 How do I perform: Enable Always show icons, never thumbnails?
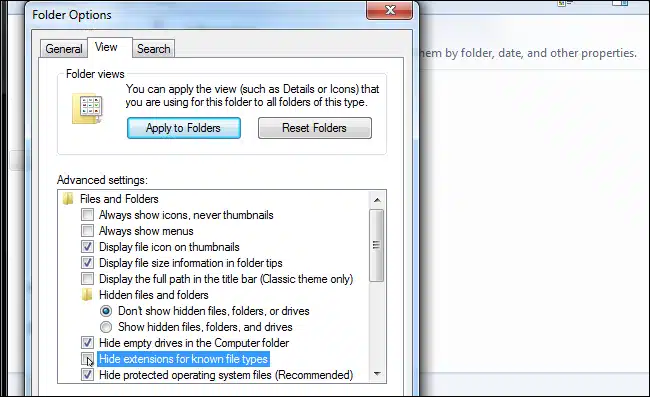(x=87, y=215)
